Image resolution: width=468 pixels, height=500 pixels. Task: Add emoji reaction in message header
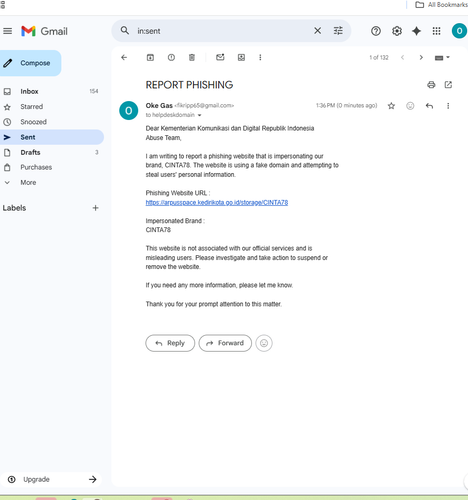click(x=410, y=106)
